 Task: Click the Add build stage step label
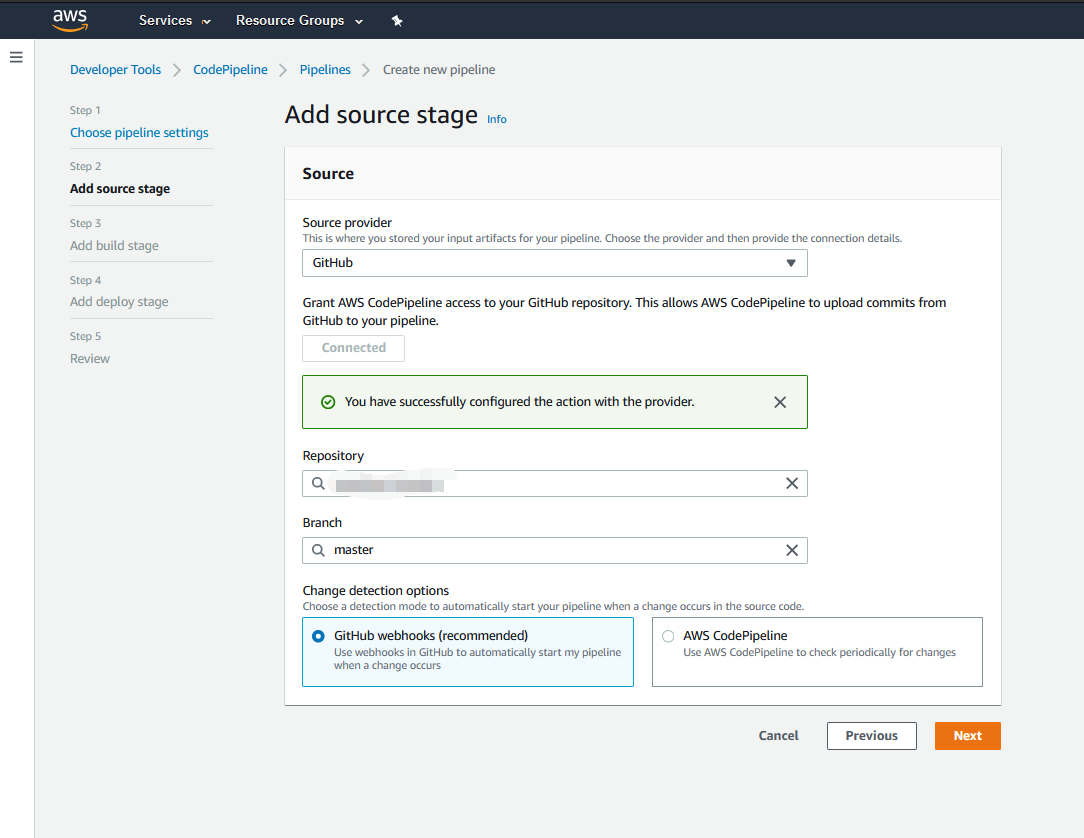(x=114, y=245)
